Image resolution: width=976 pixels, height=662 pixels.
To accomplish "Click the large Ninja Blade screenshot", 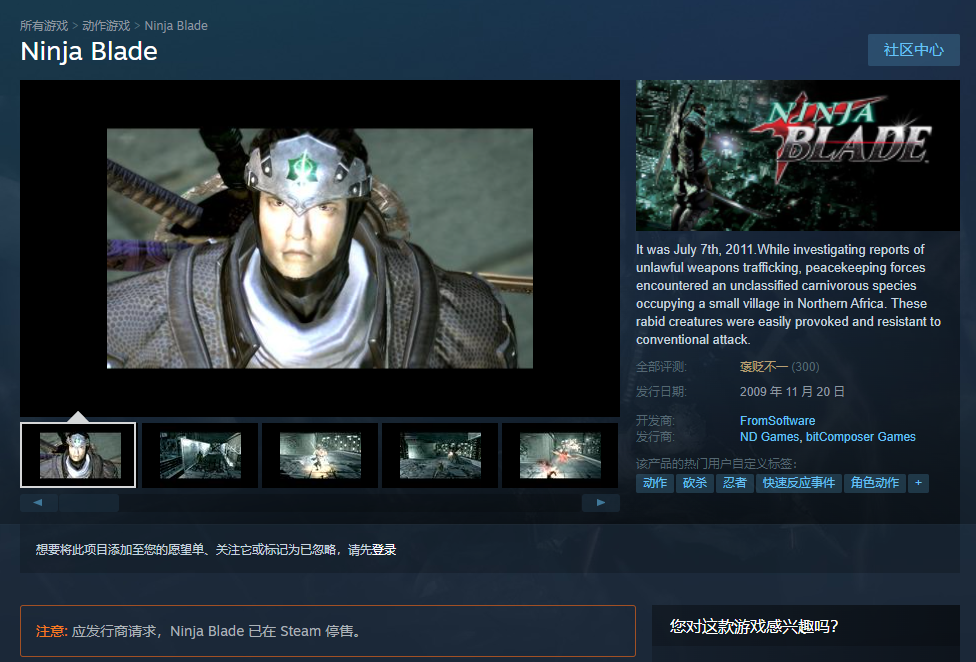I will pos(320,246).
